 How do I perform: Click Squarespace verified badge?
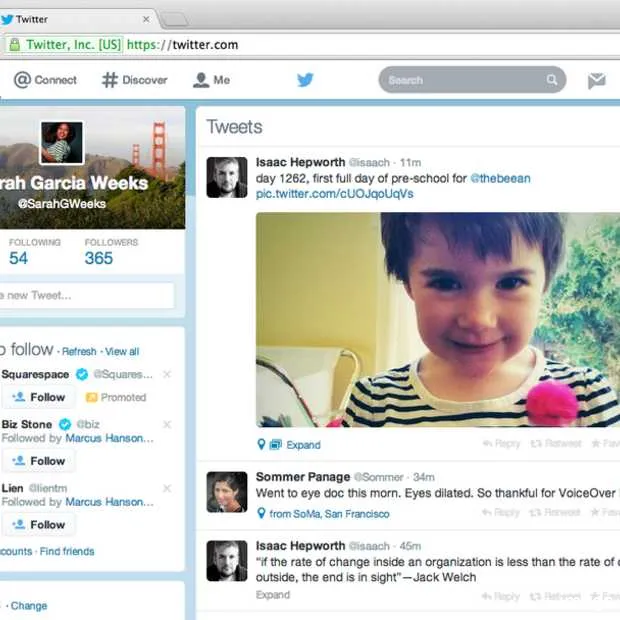click(82, 374)
